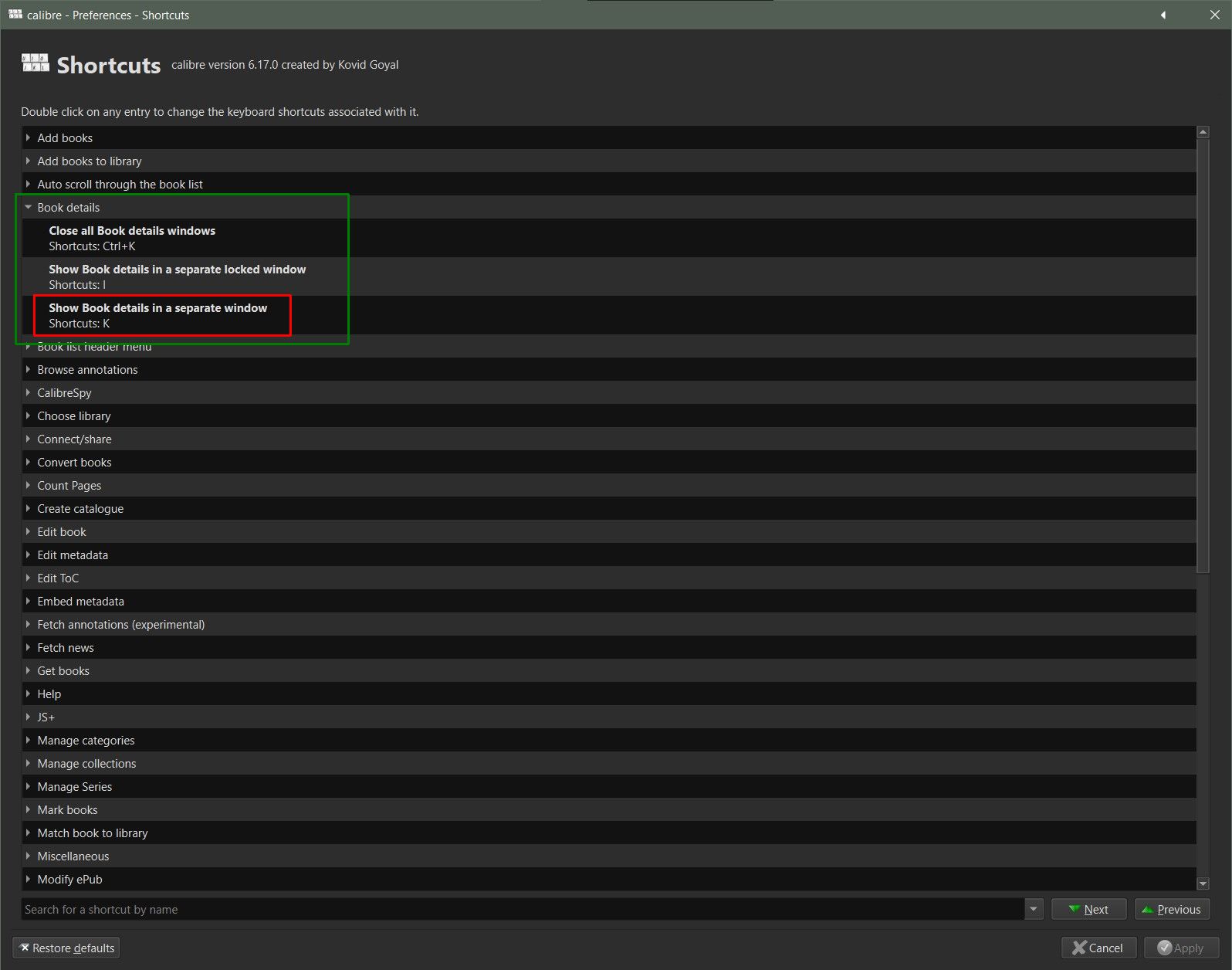Click the Shortcuts keyboard icon in header

tap(36, 63)
